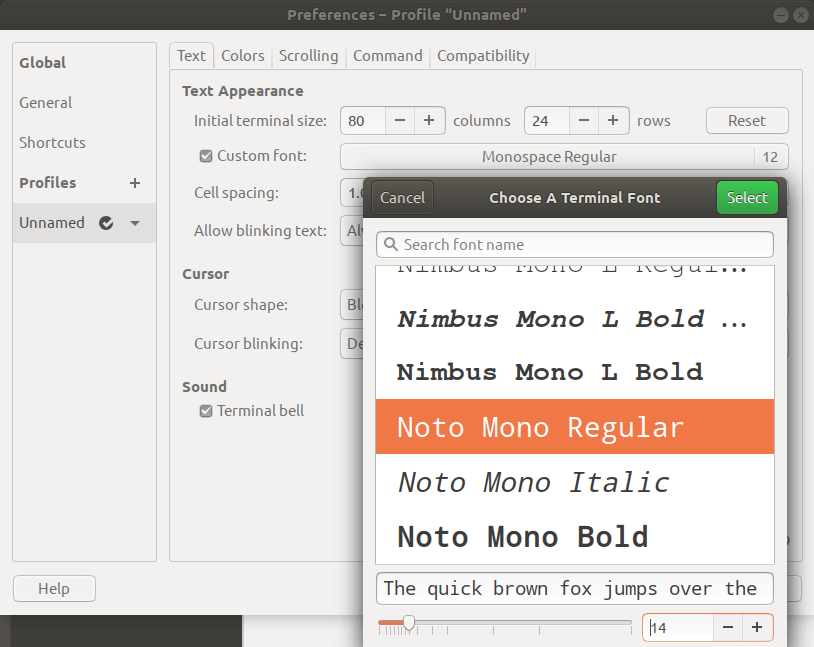Open the Compatibility tab
Image resolution: width=814 pixels, height=647 pixels.
pos(483,56)
